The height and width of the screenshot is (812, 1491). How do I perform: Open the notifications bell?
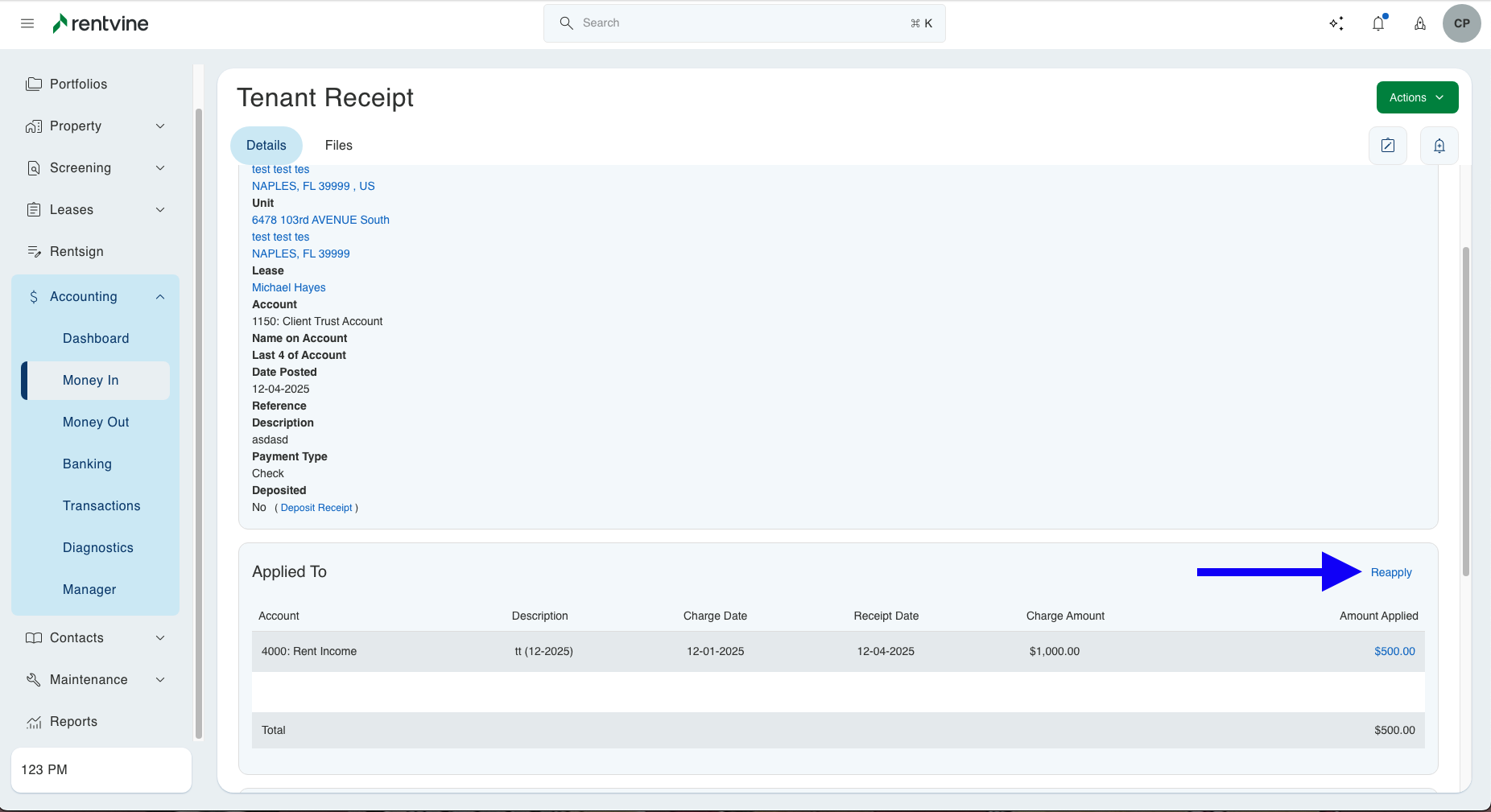(1378, 23)
